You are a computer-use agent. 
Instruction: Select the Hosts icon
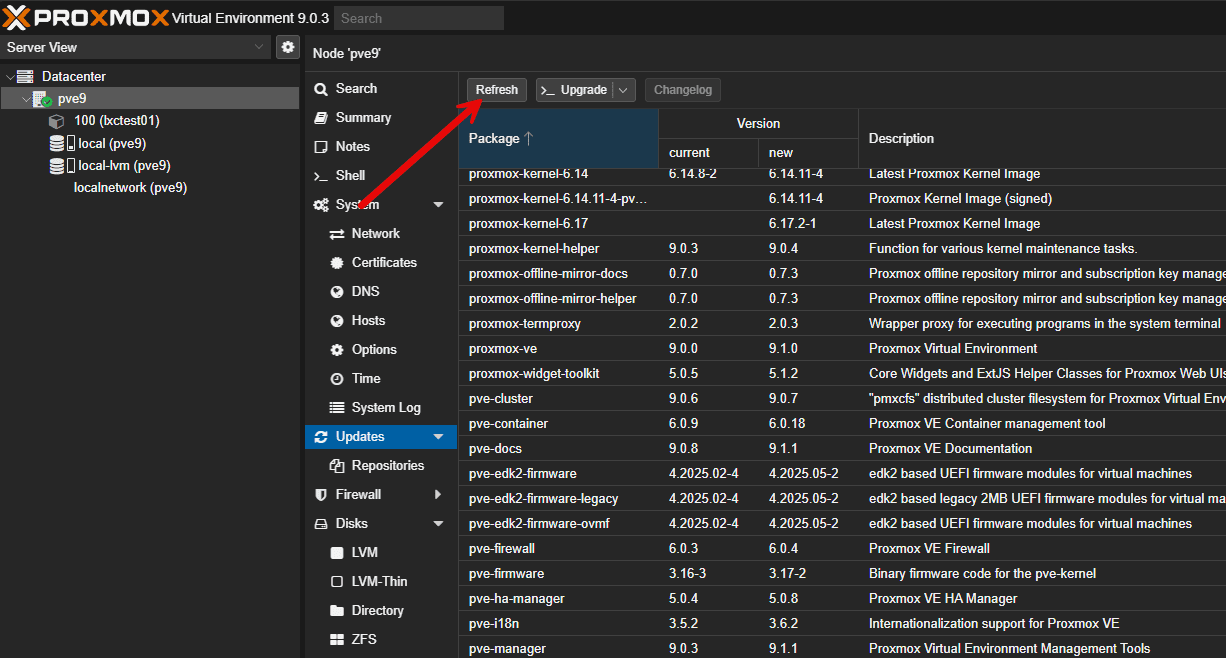337,320
